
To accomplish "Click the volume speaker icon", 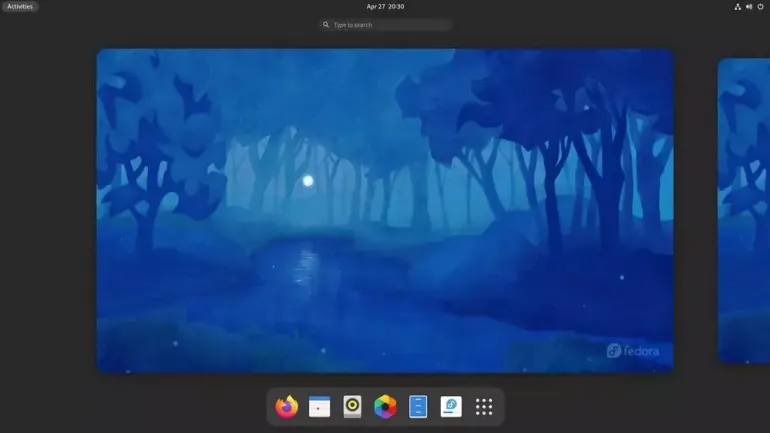I will click(x=749, y=6).
